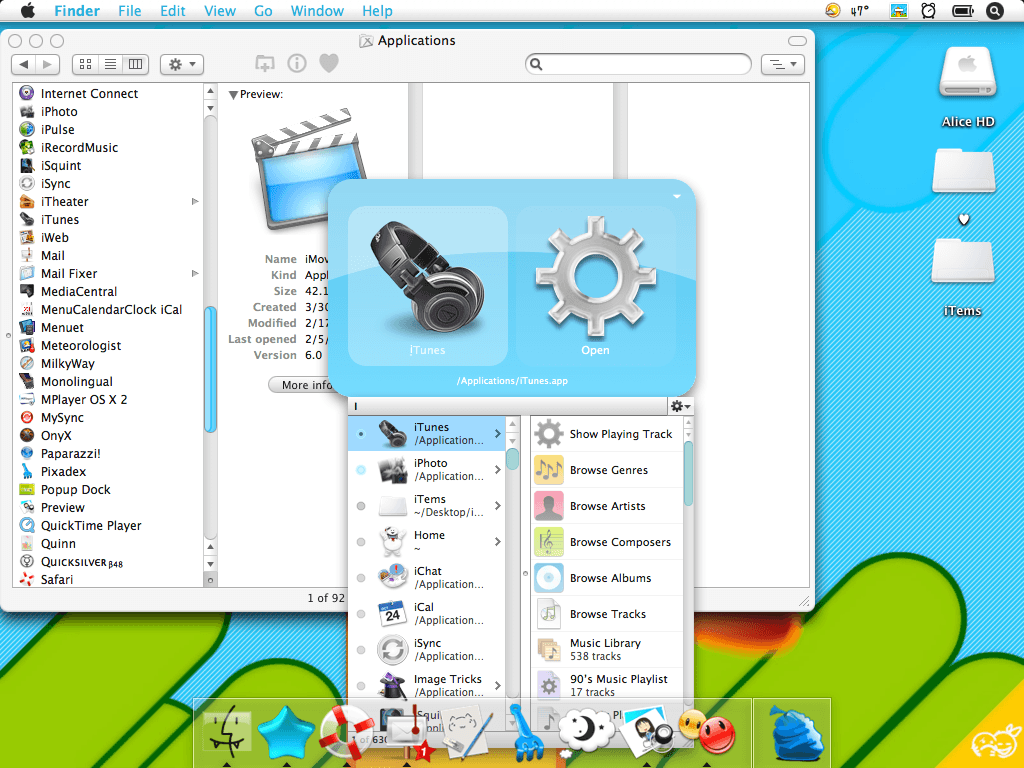Switch Finder to column view

pos(136,64)
